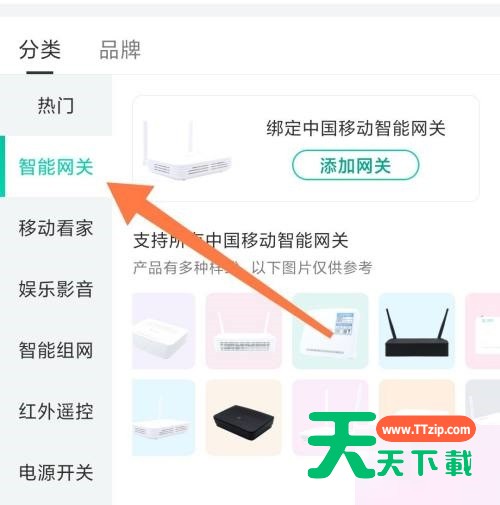Select the gateway with label sticker on green tile

(x=330, y=331)
